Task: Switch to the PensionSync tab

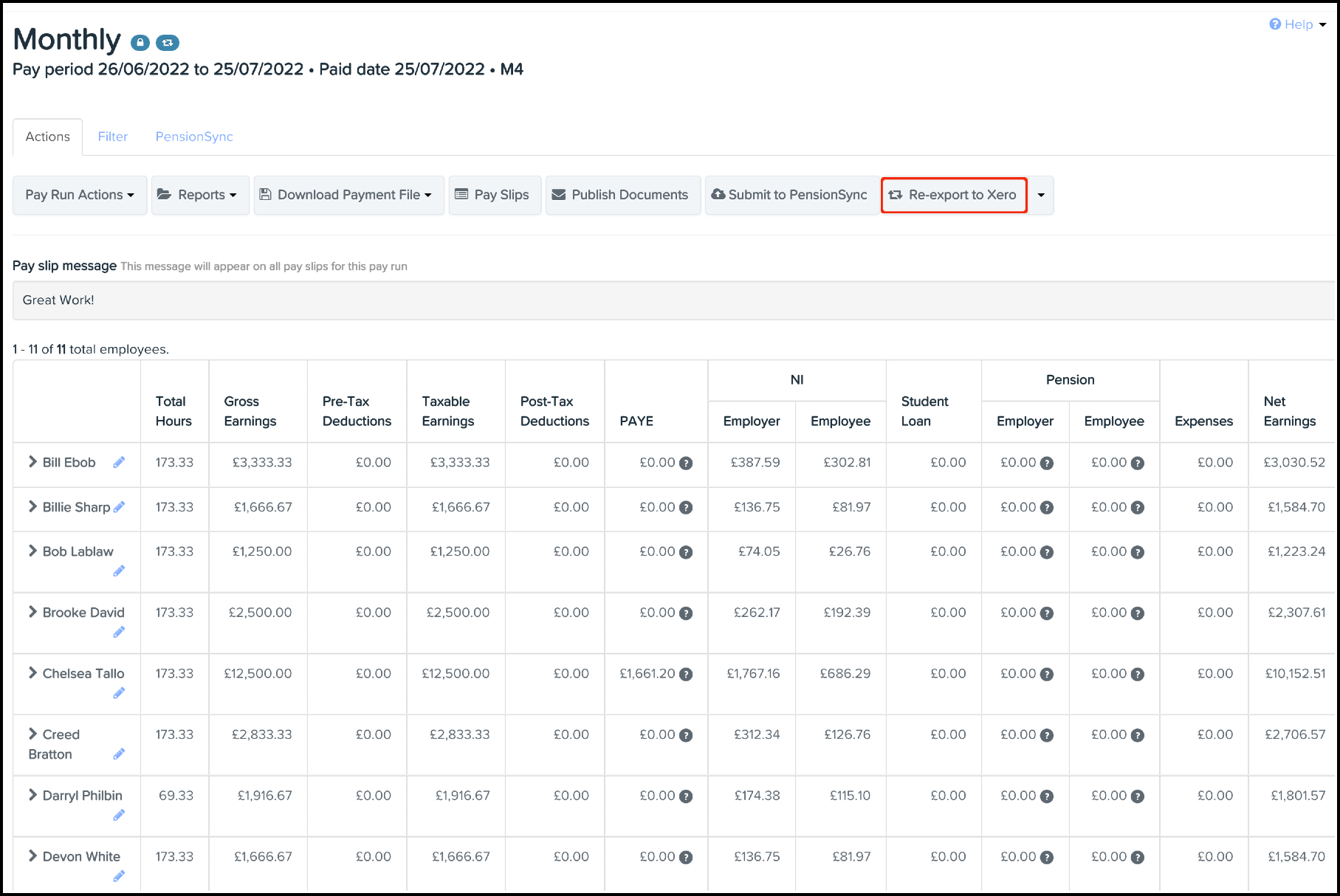Action: [194, 137]
